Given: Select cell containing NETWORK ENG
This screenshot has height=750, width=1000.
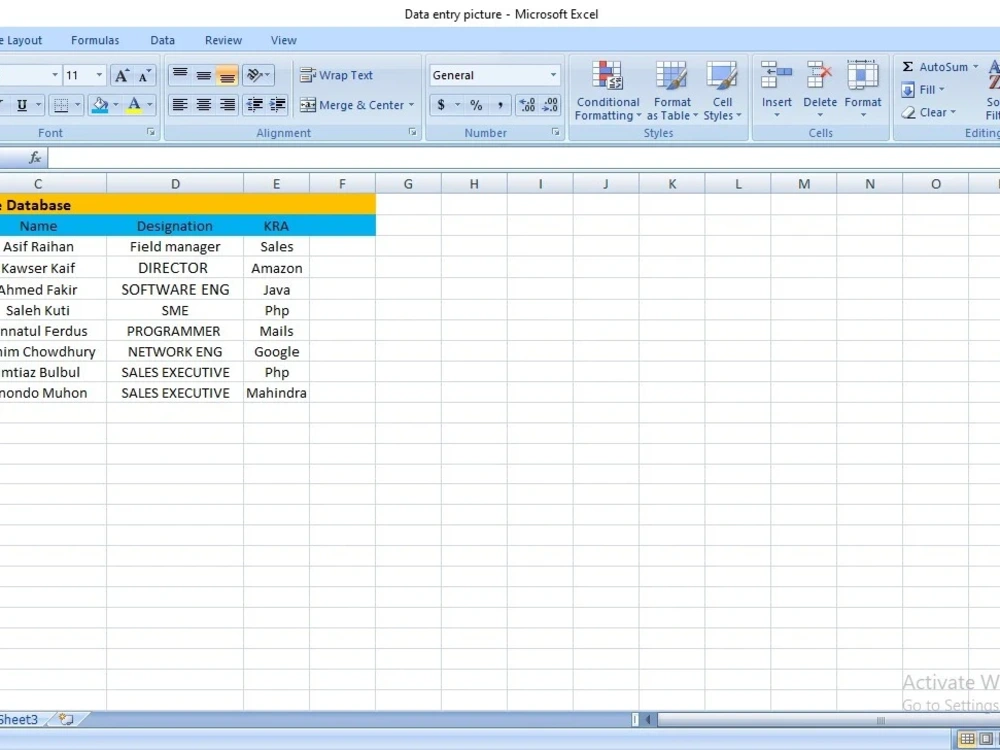Looking at the screenshot, I should pos(175,351).
